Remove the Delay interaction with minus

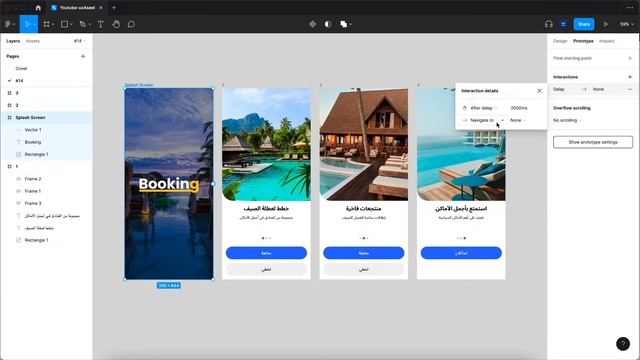click(630, 89)
